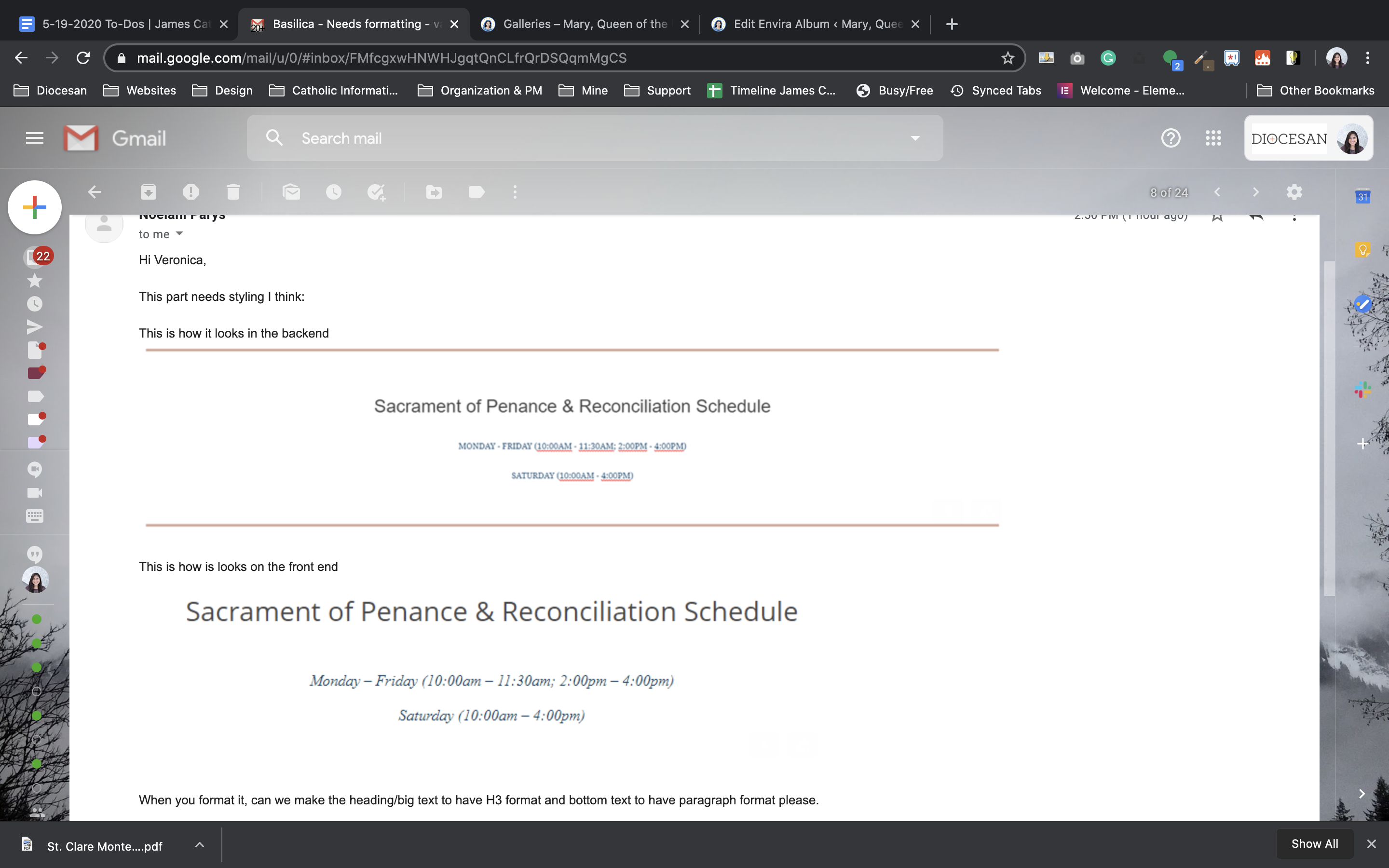
Task: Bookmark this page with the star icon
Action: tap(1008, 58)
